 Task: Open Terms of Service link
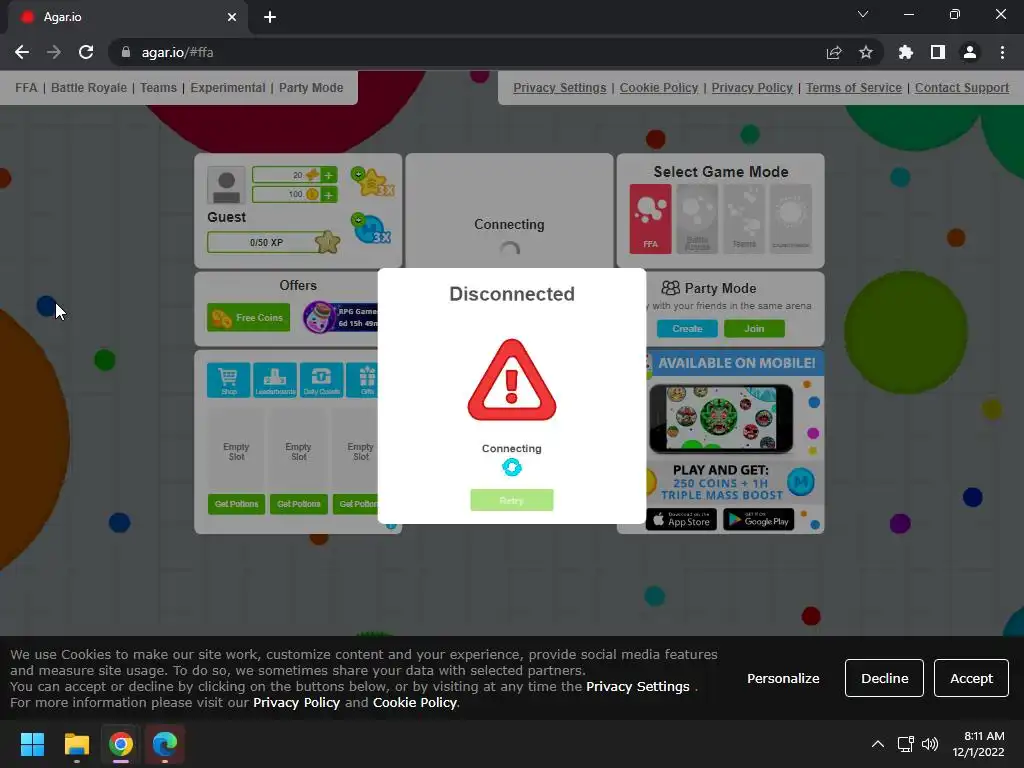click(x=854, y=88)
